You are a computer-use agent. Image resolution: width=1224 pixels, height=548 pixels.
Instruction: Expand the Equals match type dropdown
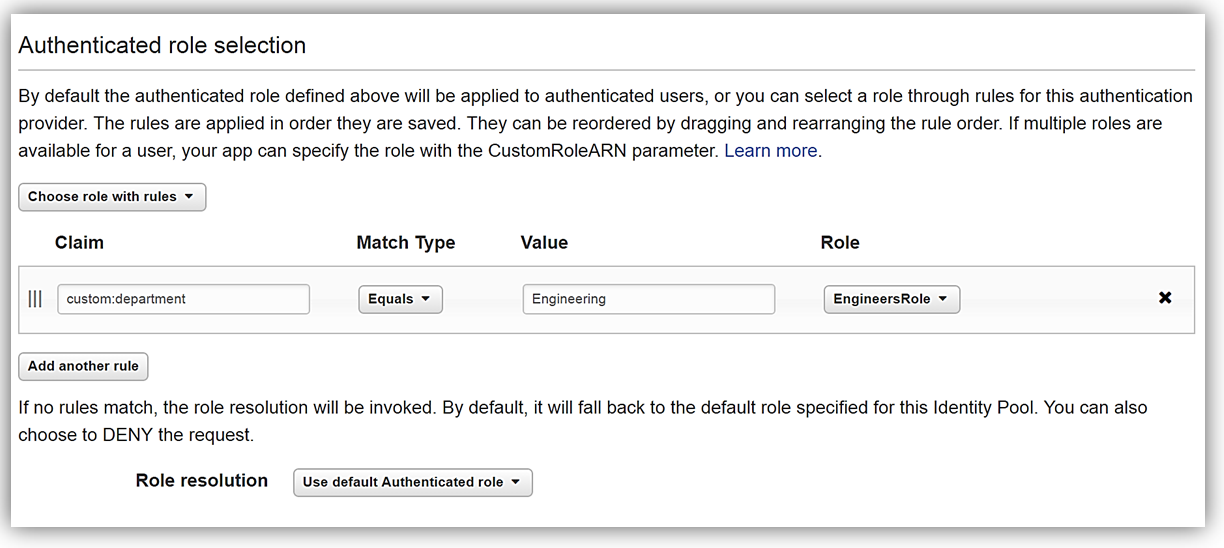coord(400,299)
